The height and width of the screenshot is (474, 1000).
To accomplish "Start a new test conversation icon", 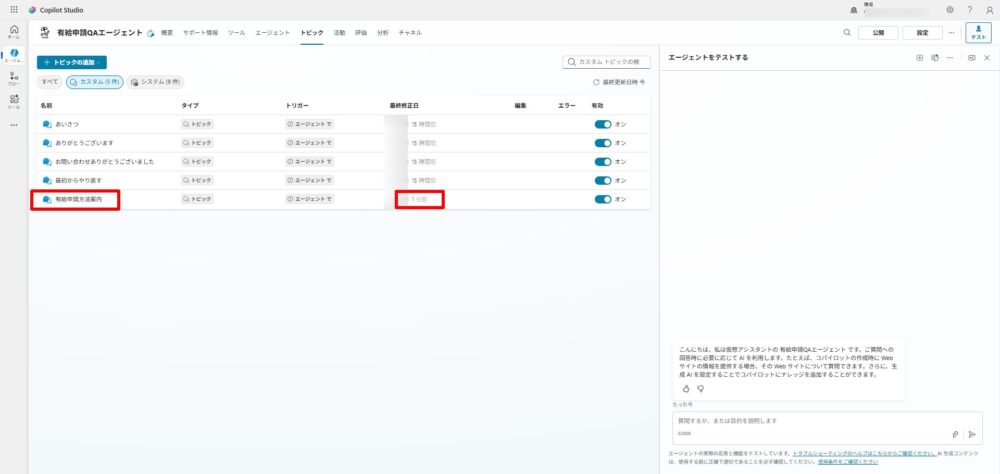I will (x=920, y=58).
